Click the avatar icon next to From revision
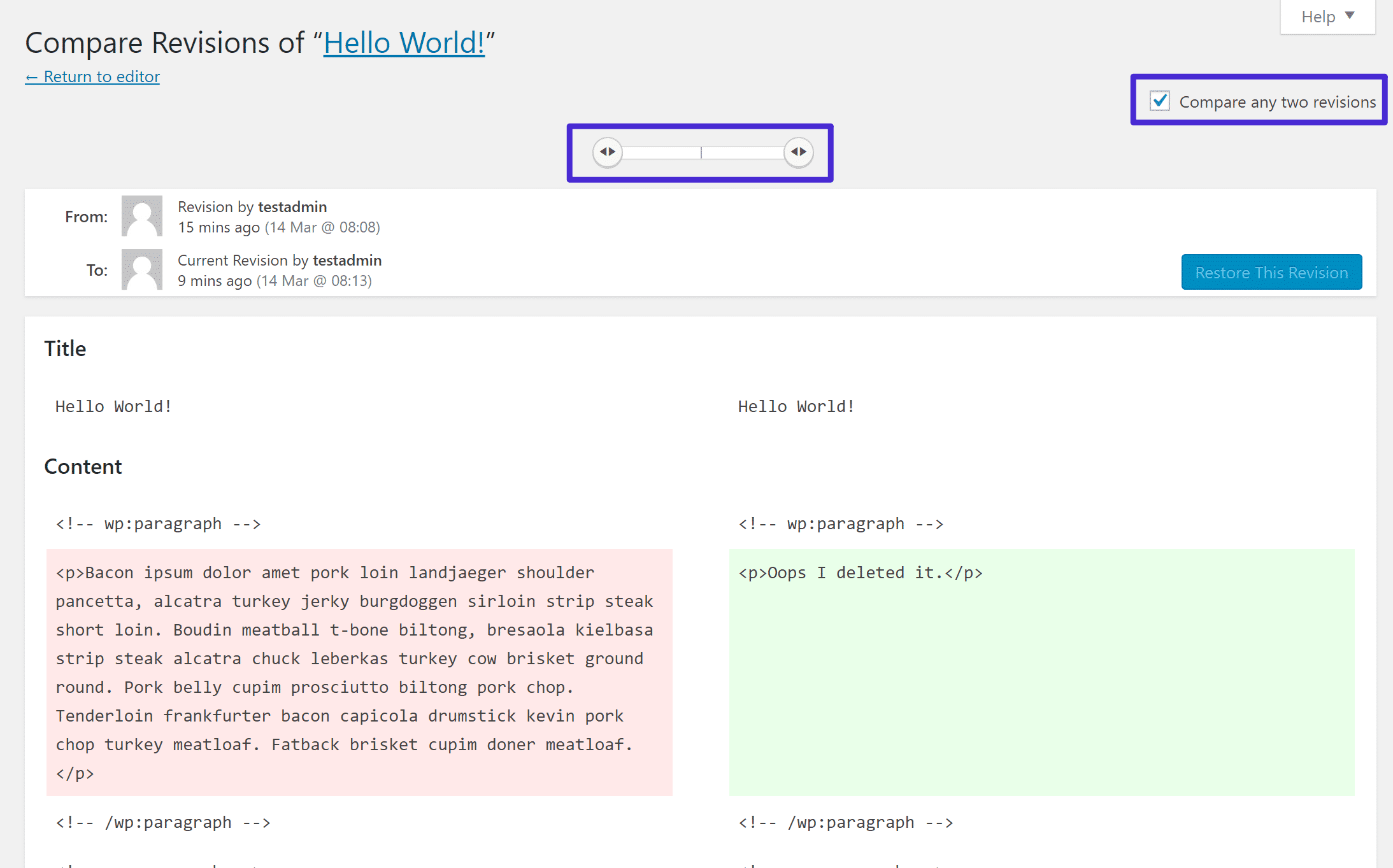 [141, 217]
